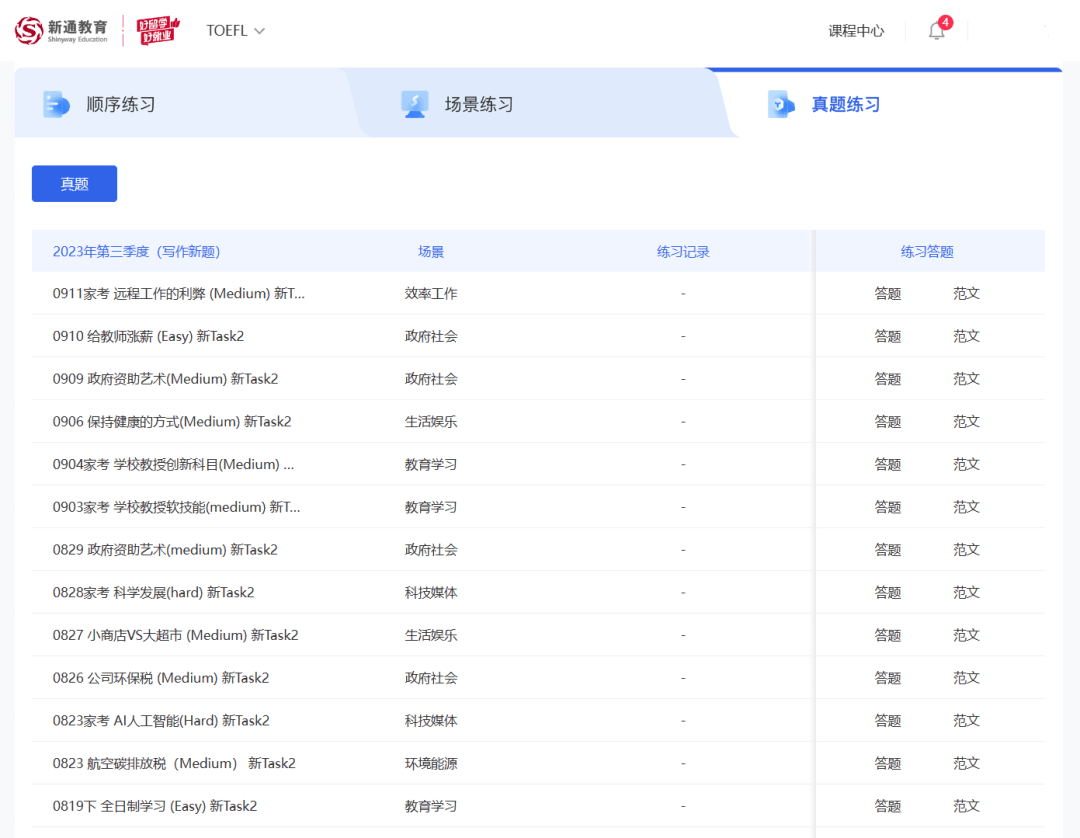Expand the TOEFL dropdown
1080x838 pixels.
[x=236, y=31]
